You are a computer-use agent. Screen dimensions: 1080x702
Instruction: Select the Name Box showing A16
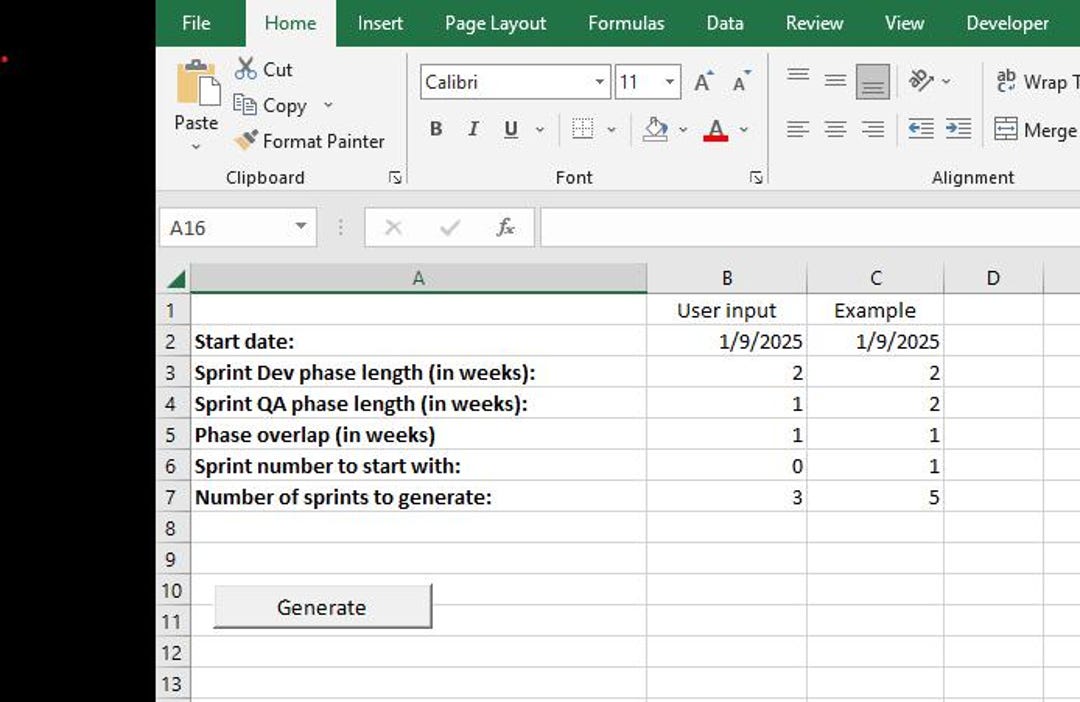(x=237, y=227)
